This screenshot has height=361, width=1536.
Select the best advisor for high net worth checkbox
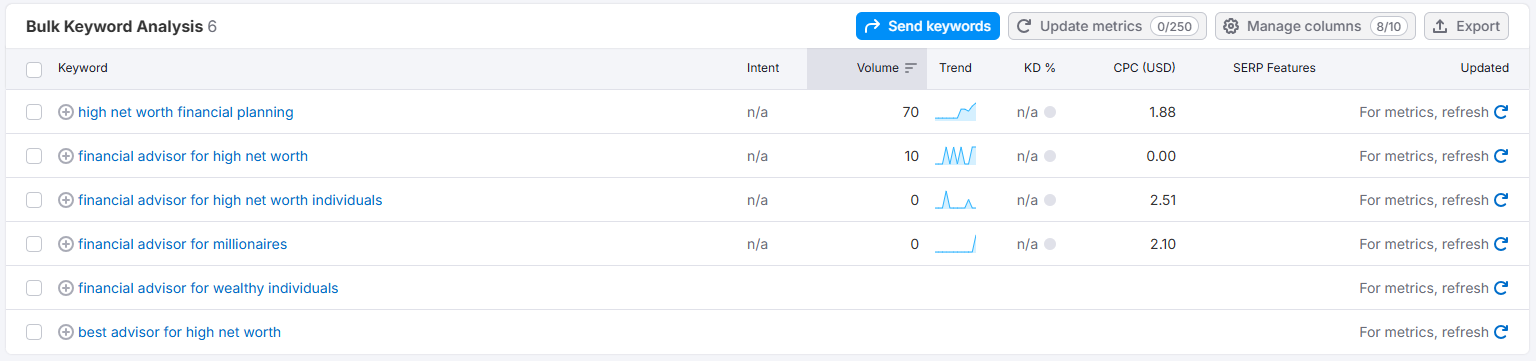[34, 332]
